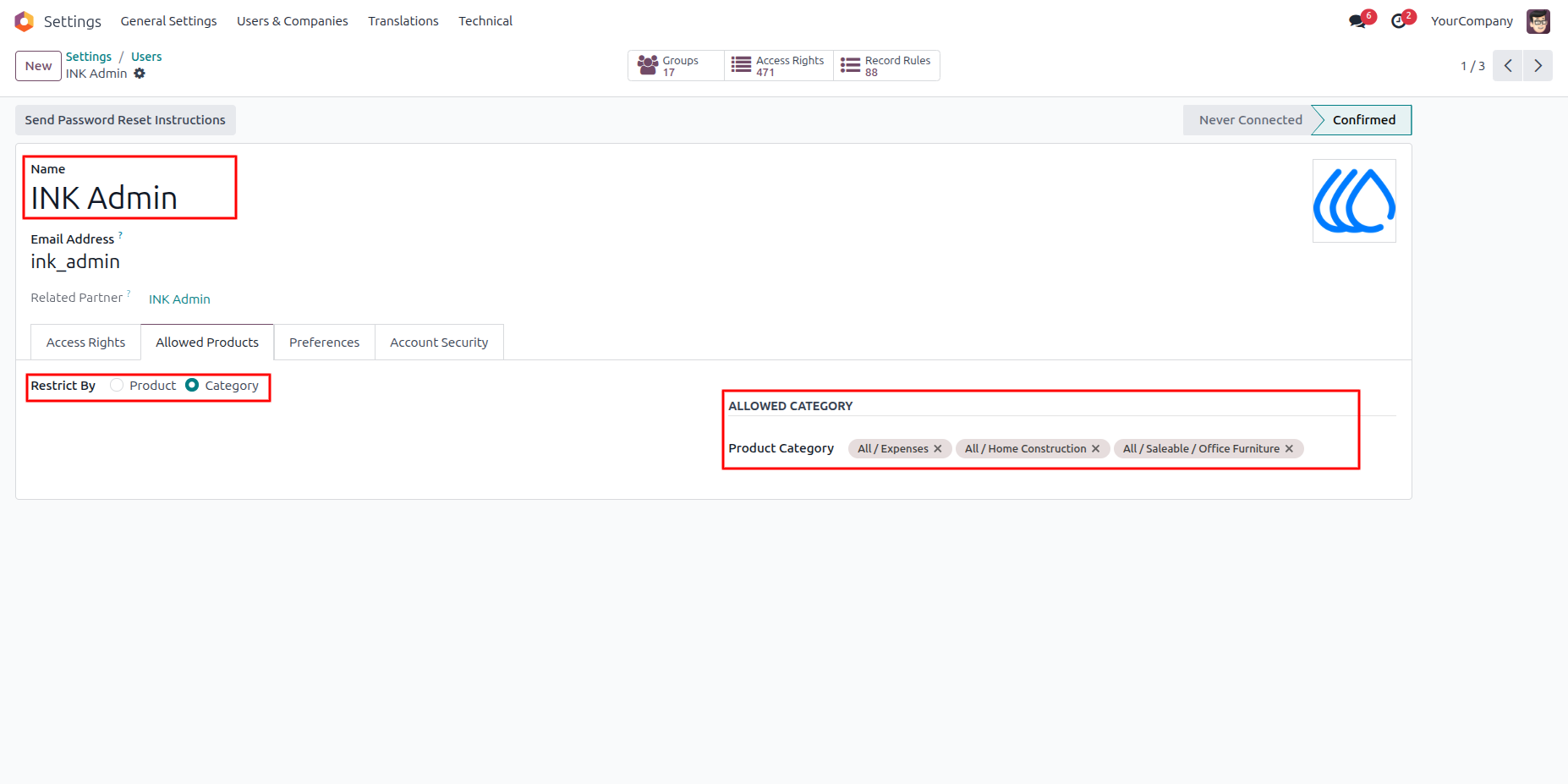Open General Settings menu
The image size is (1568, 784).
[x=168, y=21]
